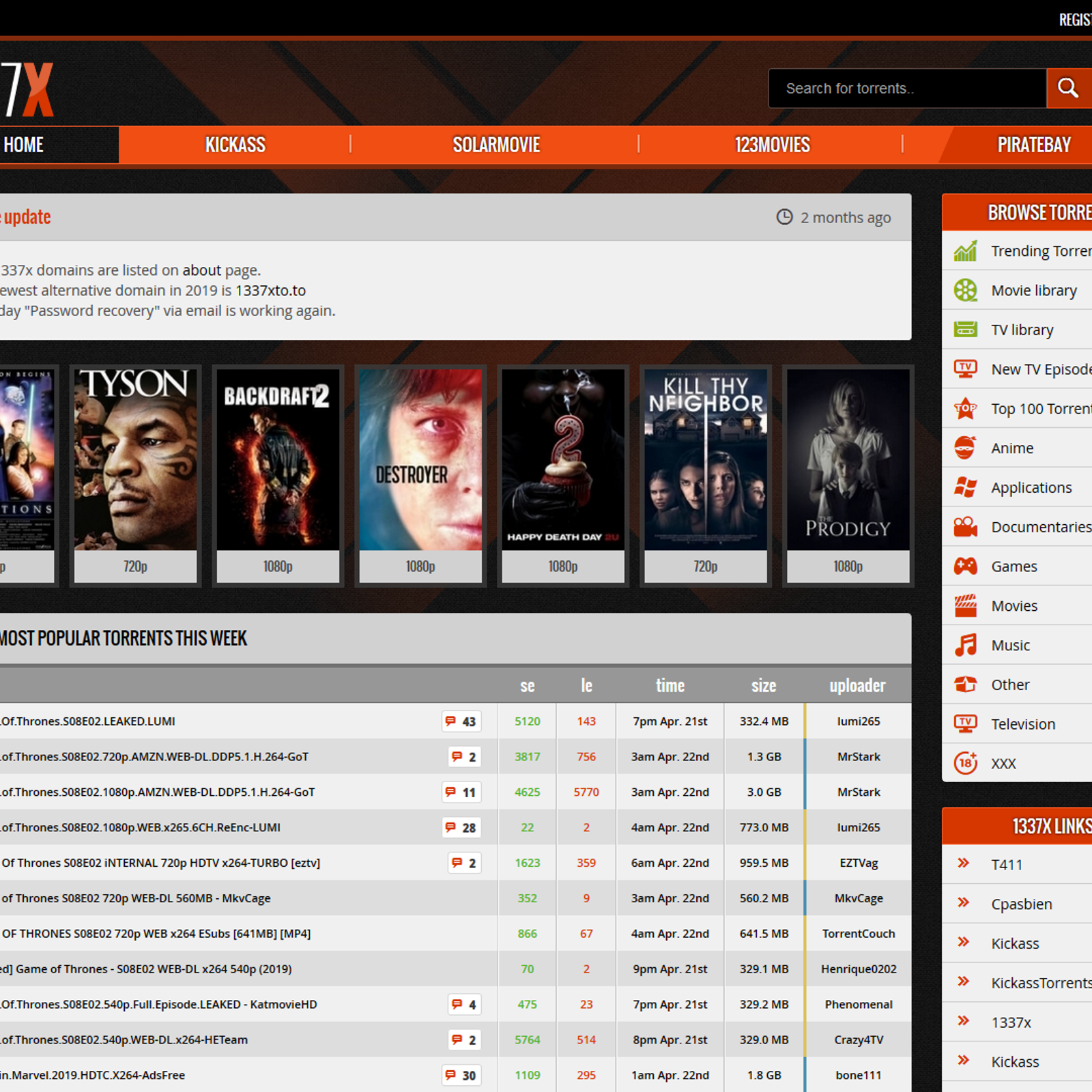Click the Other box icon
Image resolution: width=1092 pixels, height=1092 pixels.
pos(965,685)
